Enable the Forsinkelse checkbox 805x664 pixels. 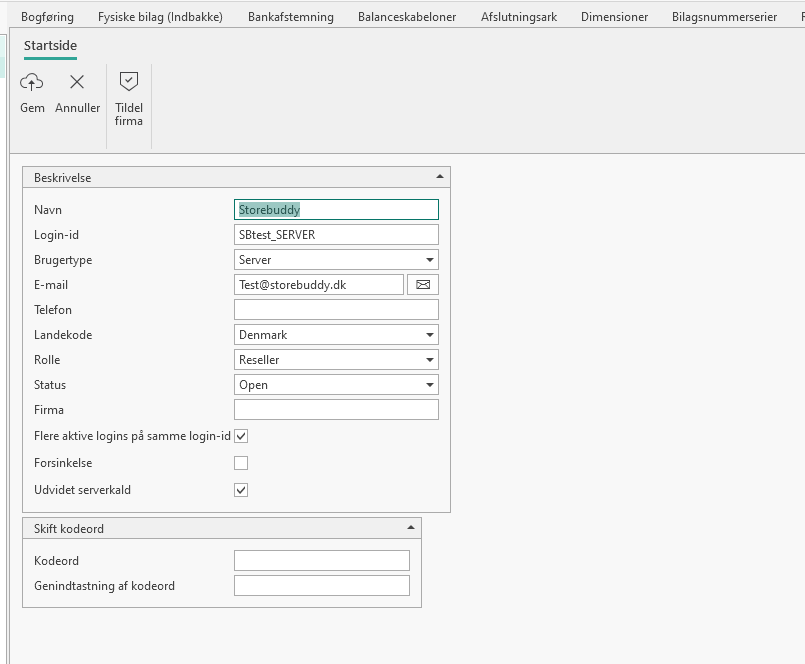241,463
